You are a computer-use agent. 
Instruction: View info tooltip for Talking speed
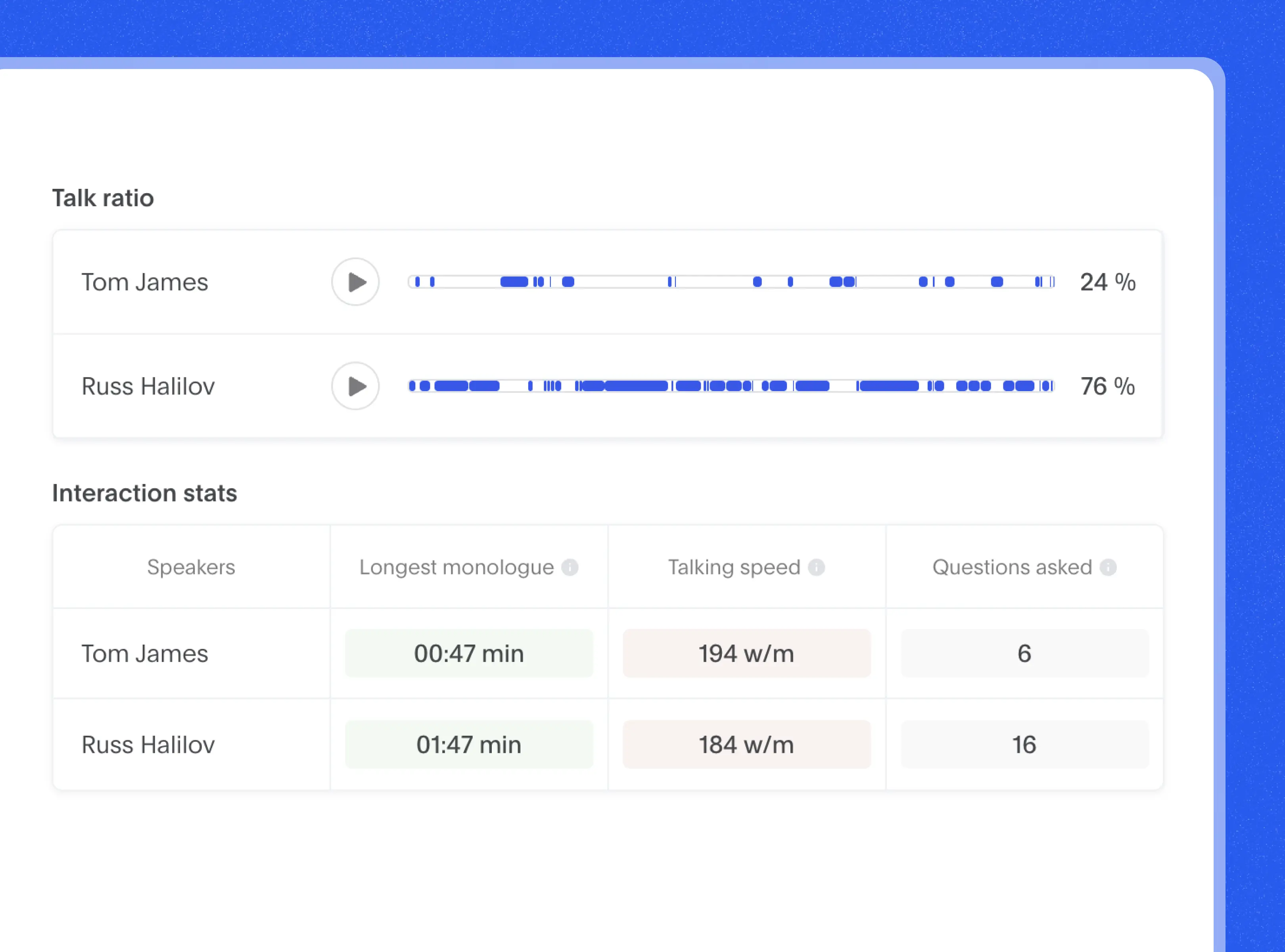(x=820, y=566)
